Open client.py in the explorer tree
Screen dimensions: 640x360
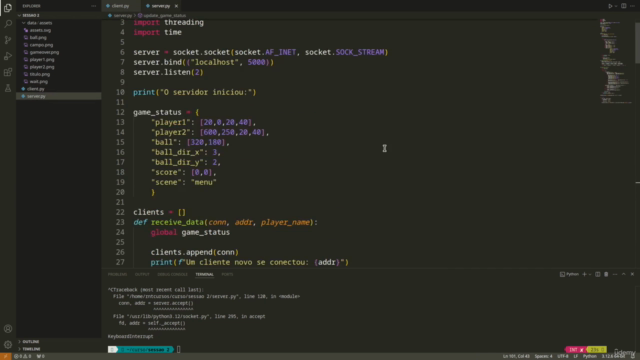[x=36, y=89]
